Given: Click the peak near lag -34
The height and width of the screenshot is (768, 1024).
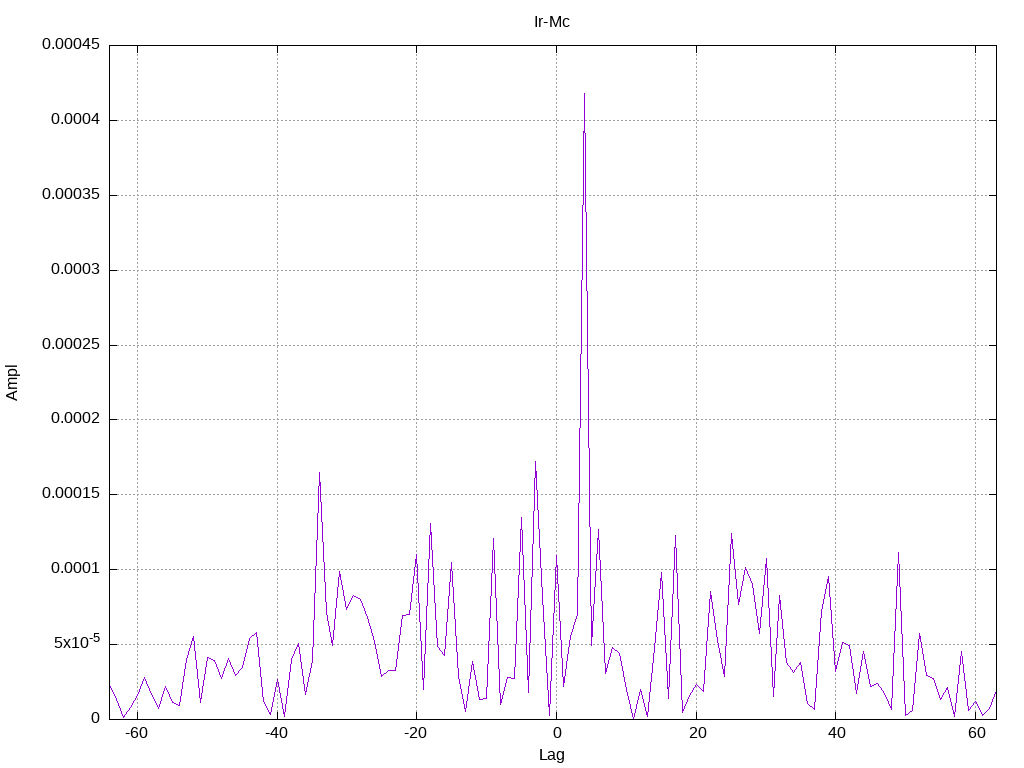Looking at the screenshot, I should pos(319,473).
